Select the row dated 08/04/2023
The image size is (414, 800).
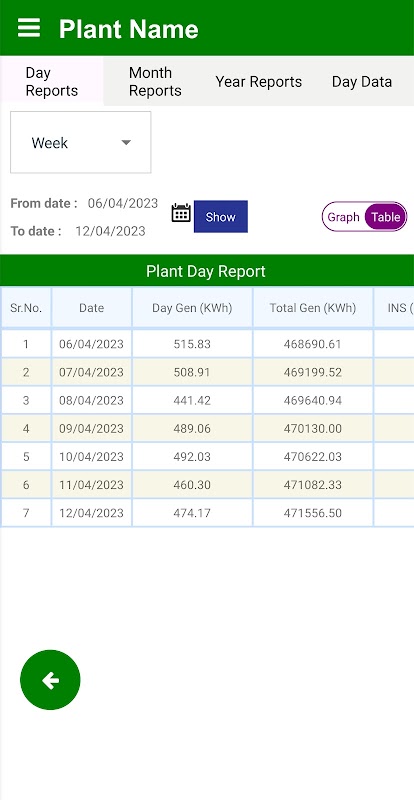coord(207,400)
